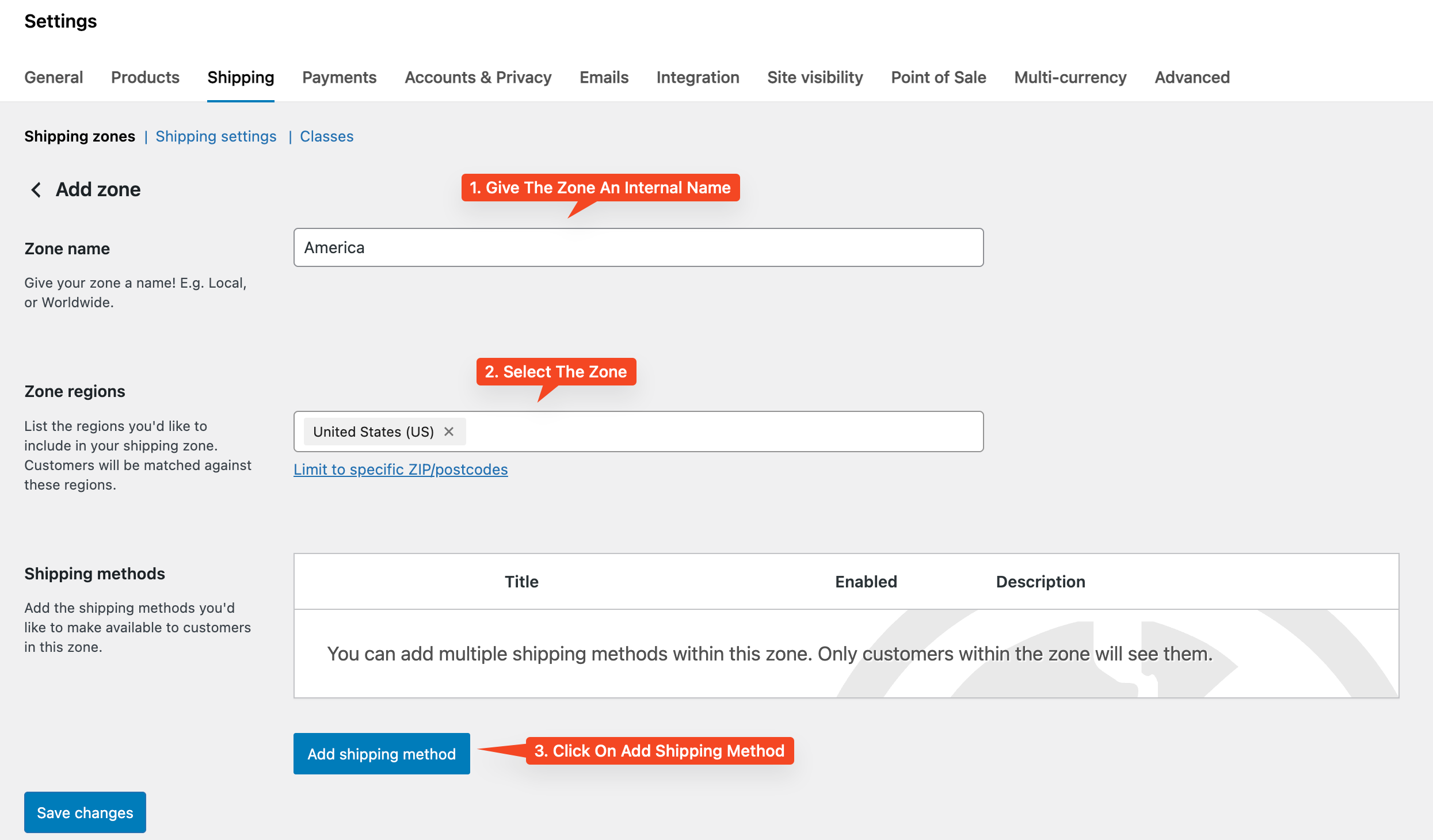Click the 'List the regions you'd like' help text
This screenshot has width=1433, height=840.
(138, 455)
